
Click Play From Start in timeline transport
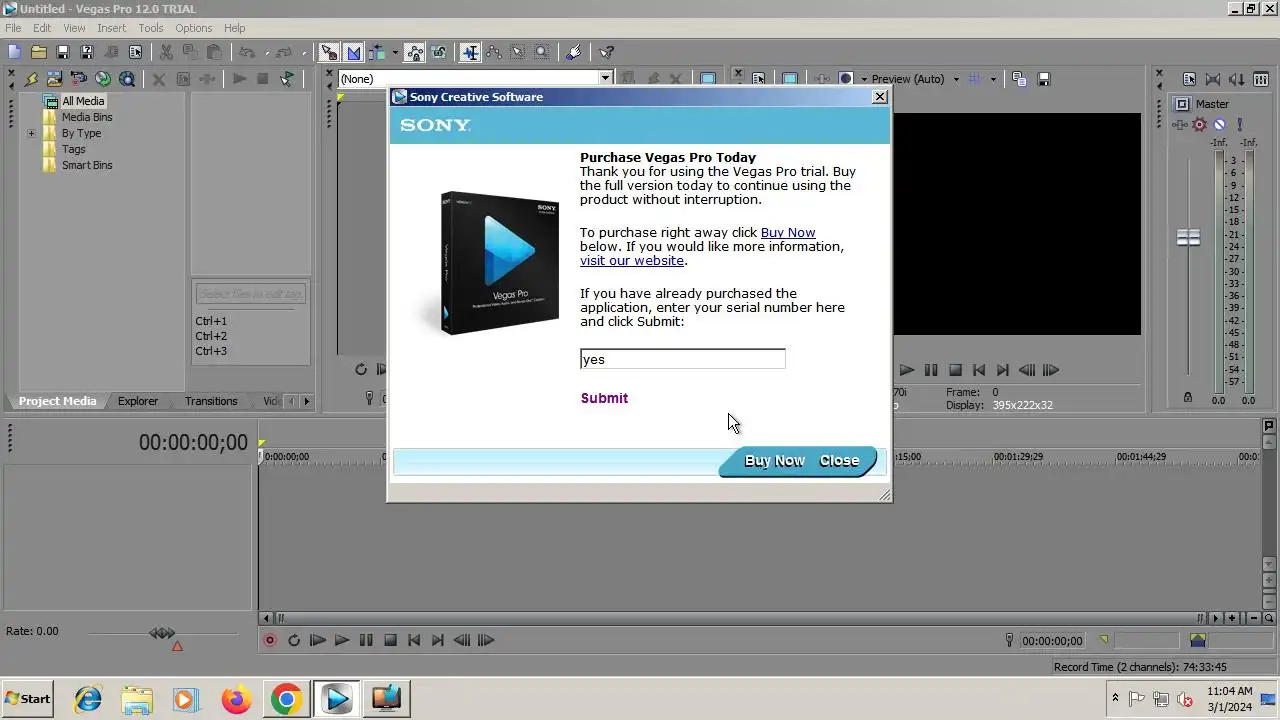pyautogui.click(x=318, y=640)
